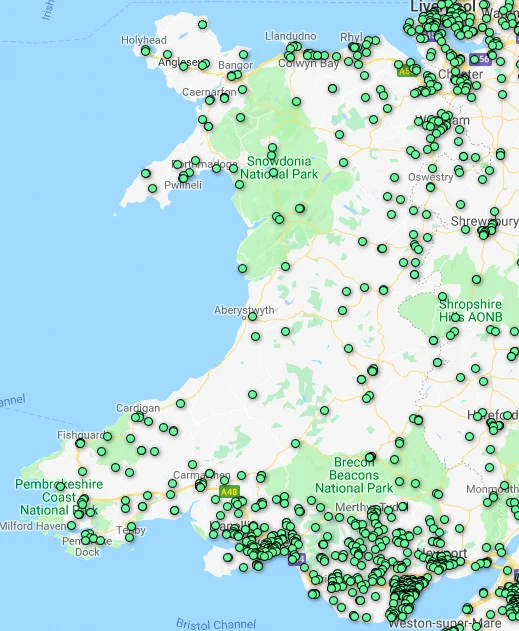Viewport: 519px width, 631px height.
Task: Select the Colwyn Bay label
Action: [x=309, y=64]
